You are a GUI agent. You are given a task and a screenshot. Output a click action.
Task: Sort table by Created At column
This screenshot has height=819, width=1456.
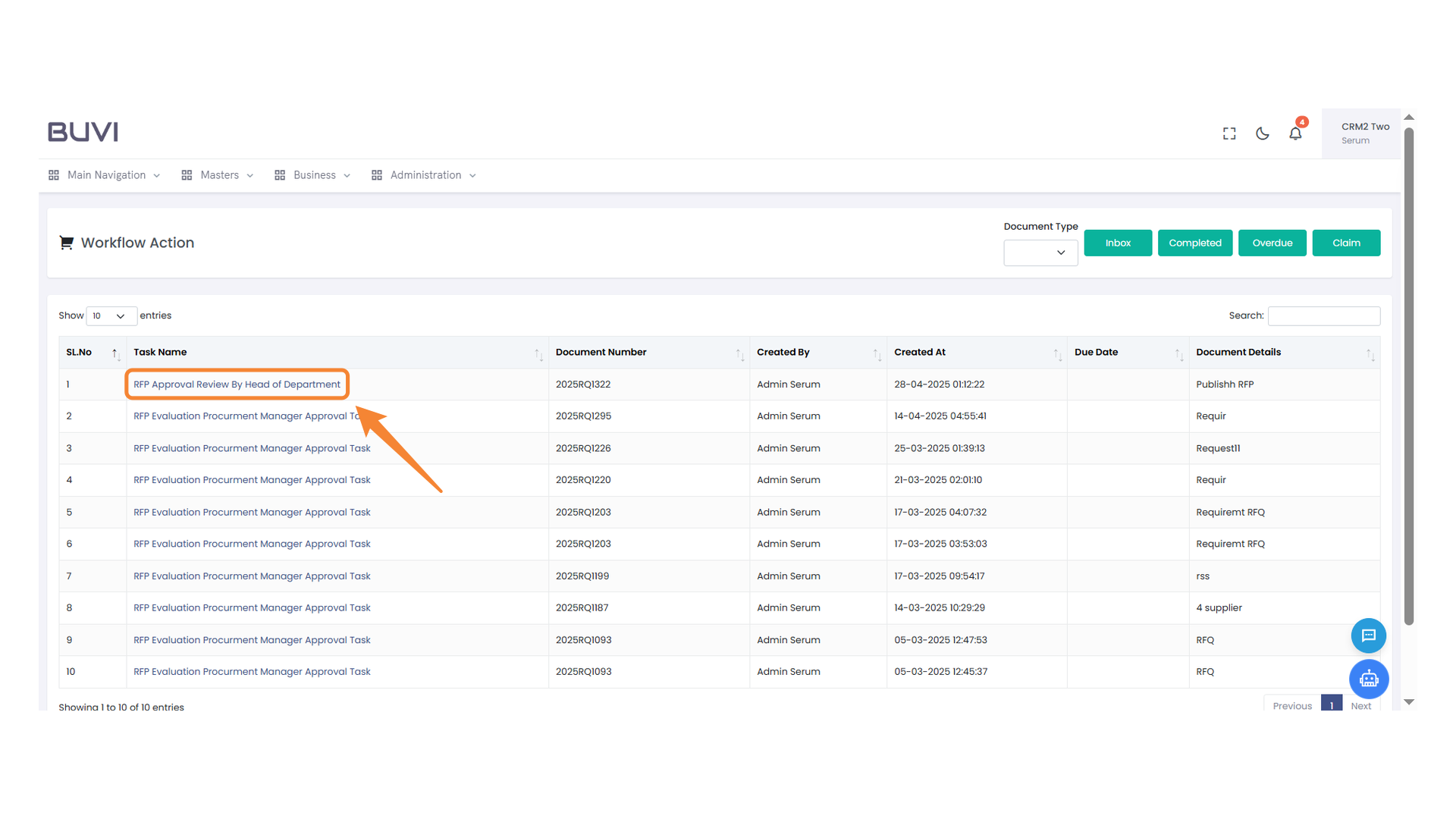coord(1057,353)
